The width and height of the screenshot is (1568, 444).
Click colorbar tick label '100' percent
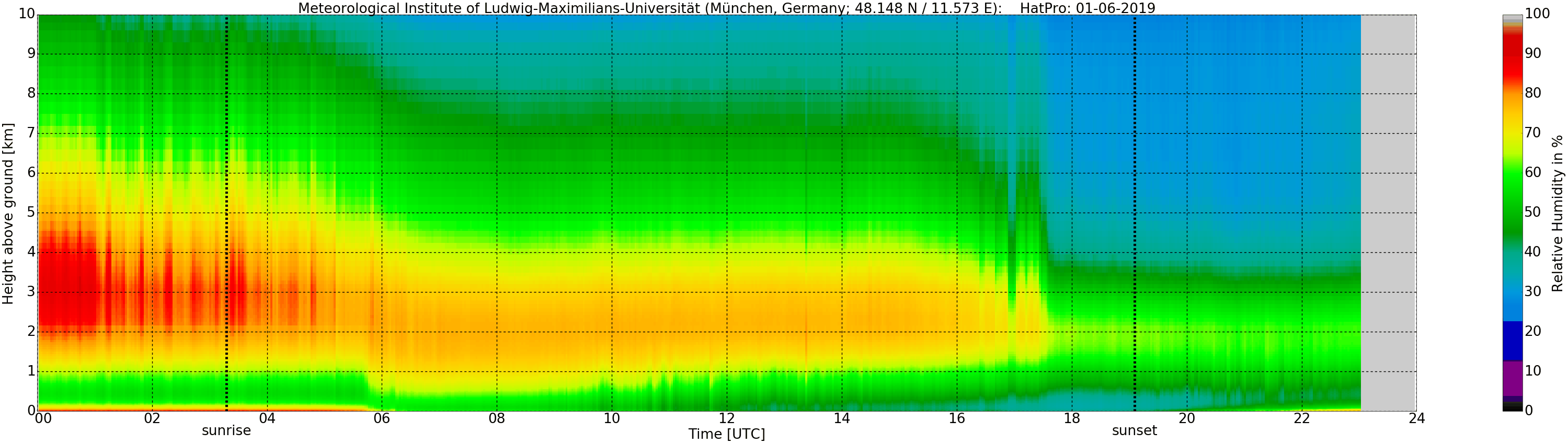(1537, 15)
